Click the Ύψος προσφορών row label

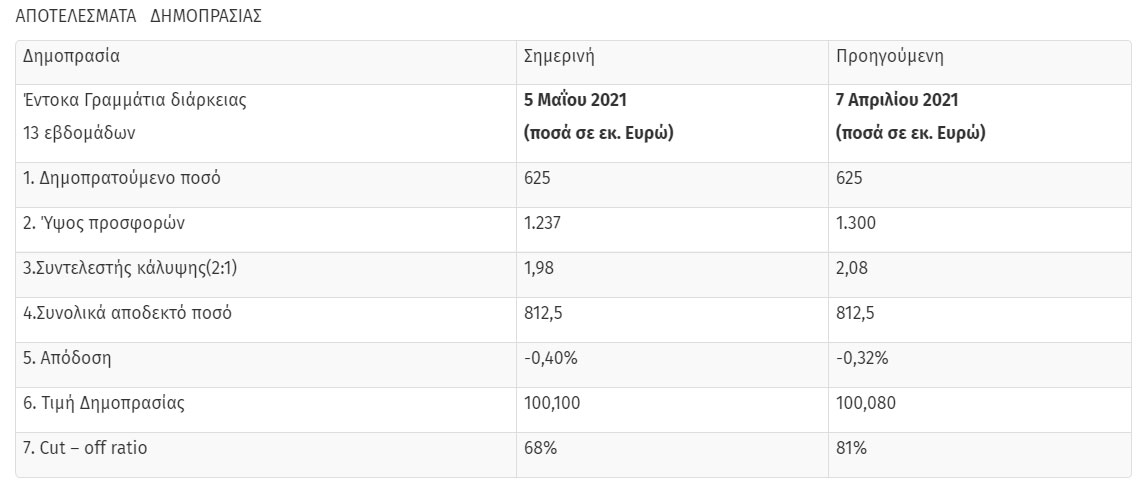tap(103, 223)
